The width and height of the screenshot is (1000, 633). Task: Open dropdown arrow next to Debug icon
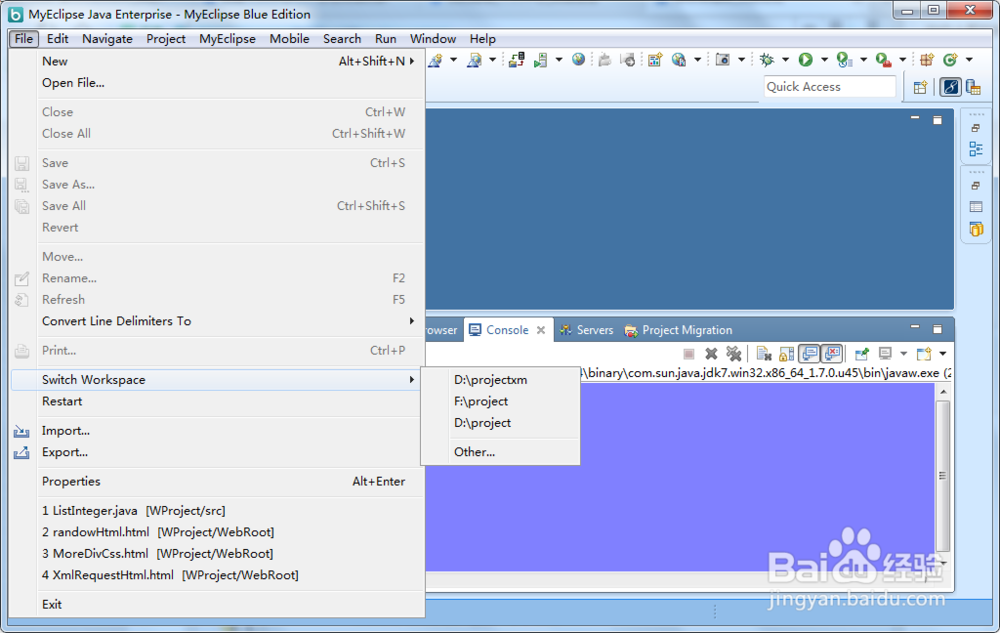[785, 60]
